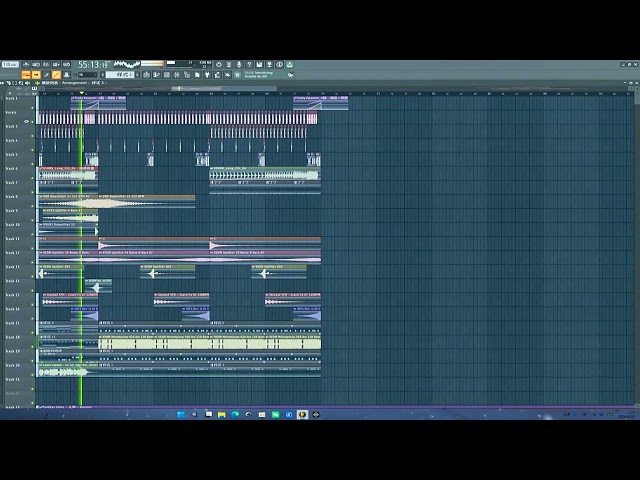This screenshot has width=640, height=480.
Task: Mute Track 3 via its green dot
Action: click(33, 136)
